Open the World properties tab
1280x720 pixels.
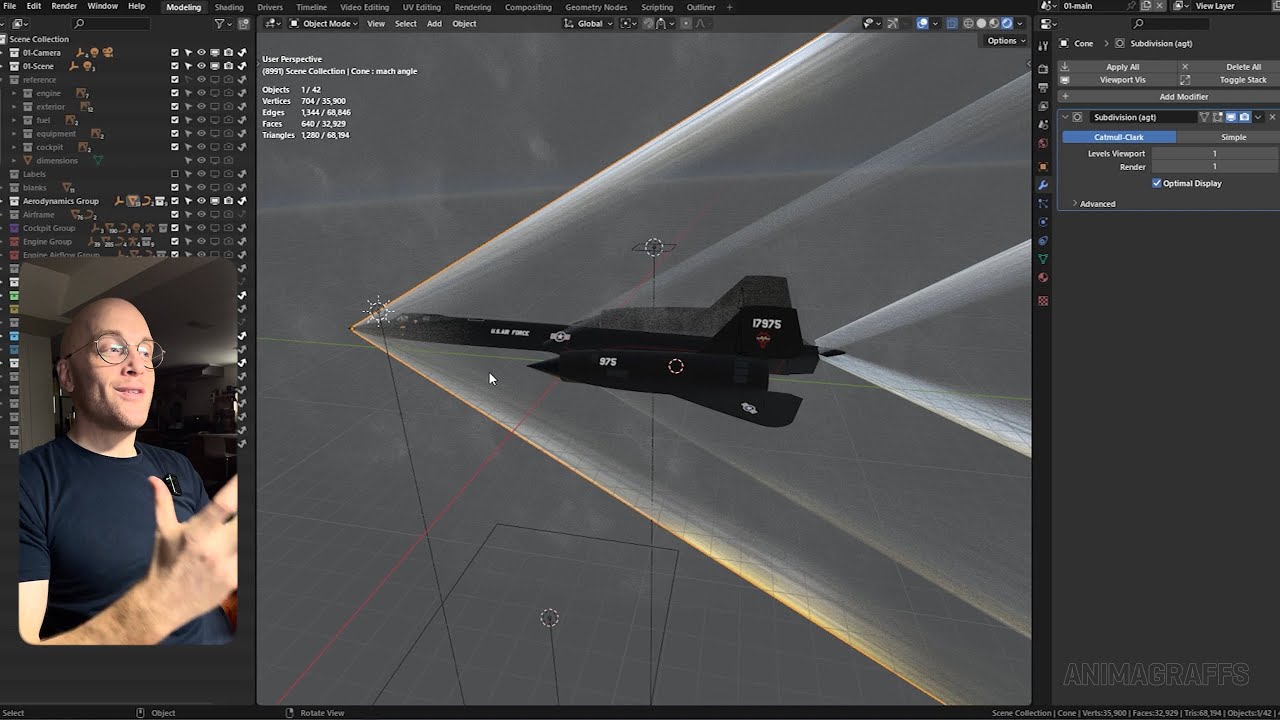1043,143
